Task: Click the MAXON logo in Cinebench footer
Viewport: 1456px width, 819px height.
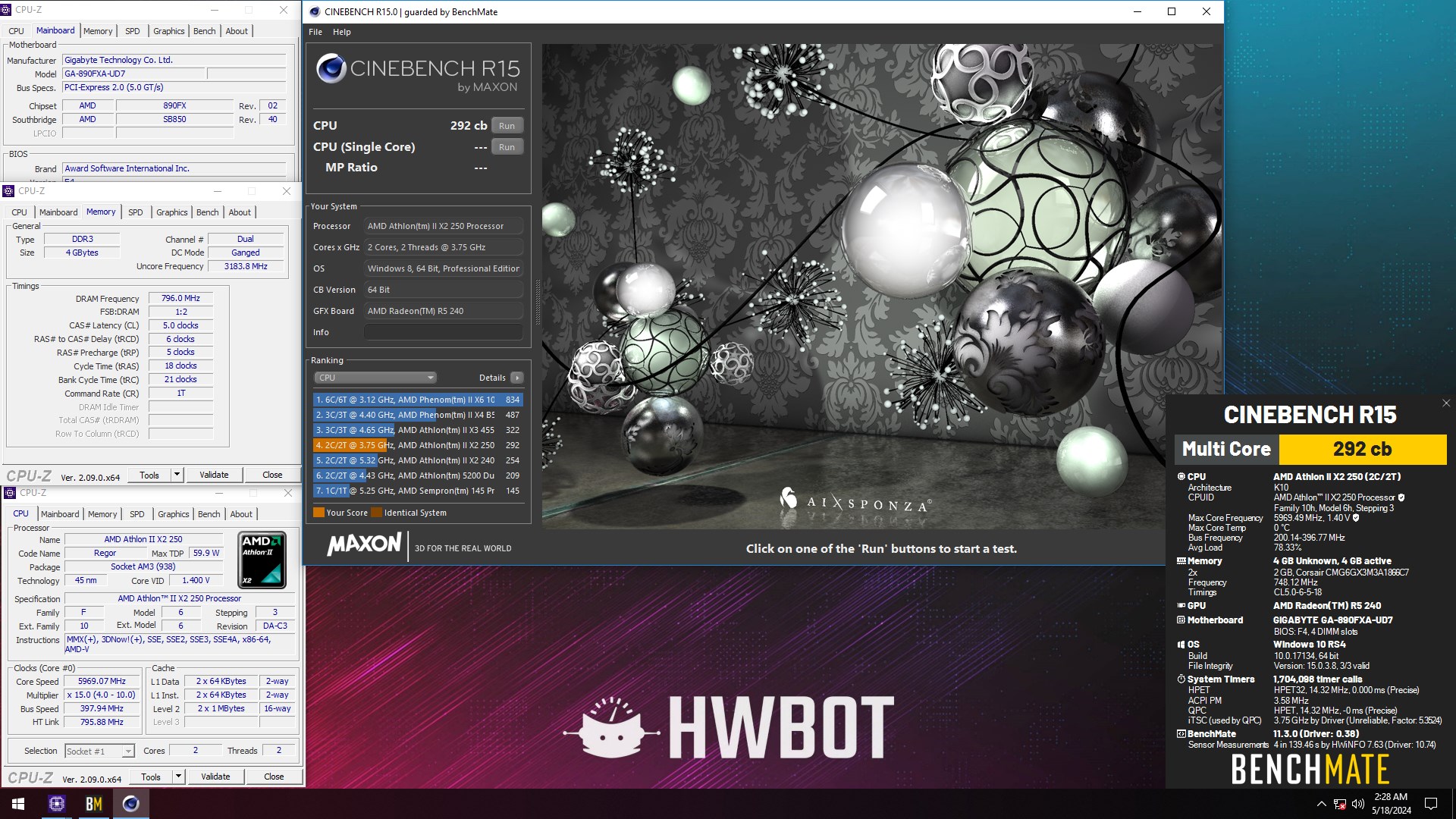Action: (364, 544)
